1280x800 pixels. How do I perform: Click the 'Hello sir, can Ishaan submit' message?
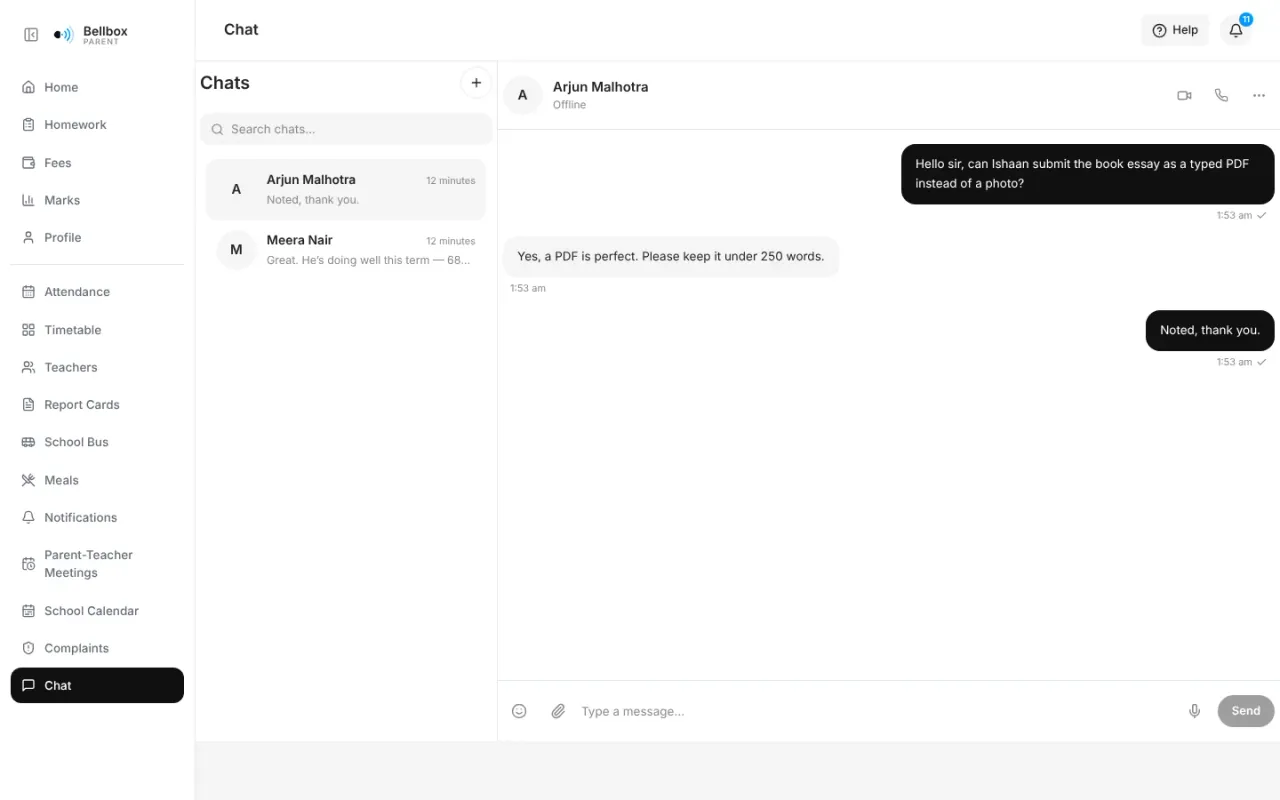(1088, 174)
